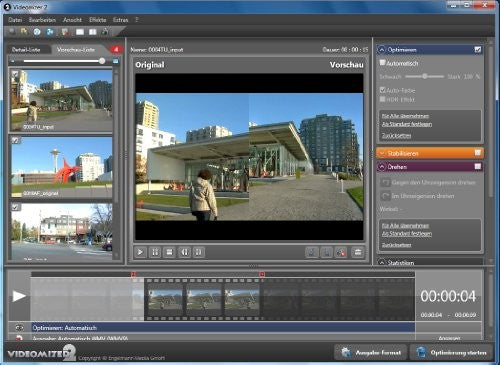
Task: Switch to the Detail-Liste tab
Action: pos(26,50)
